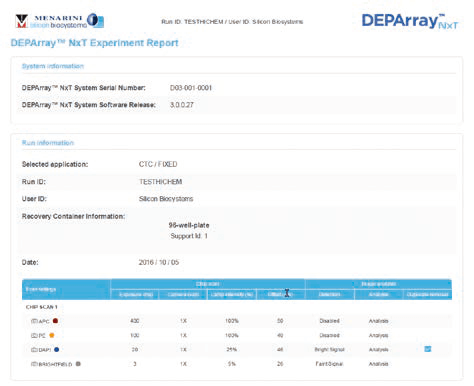Select the DEPArray NxT Experiment Report title

coord(94,43)
